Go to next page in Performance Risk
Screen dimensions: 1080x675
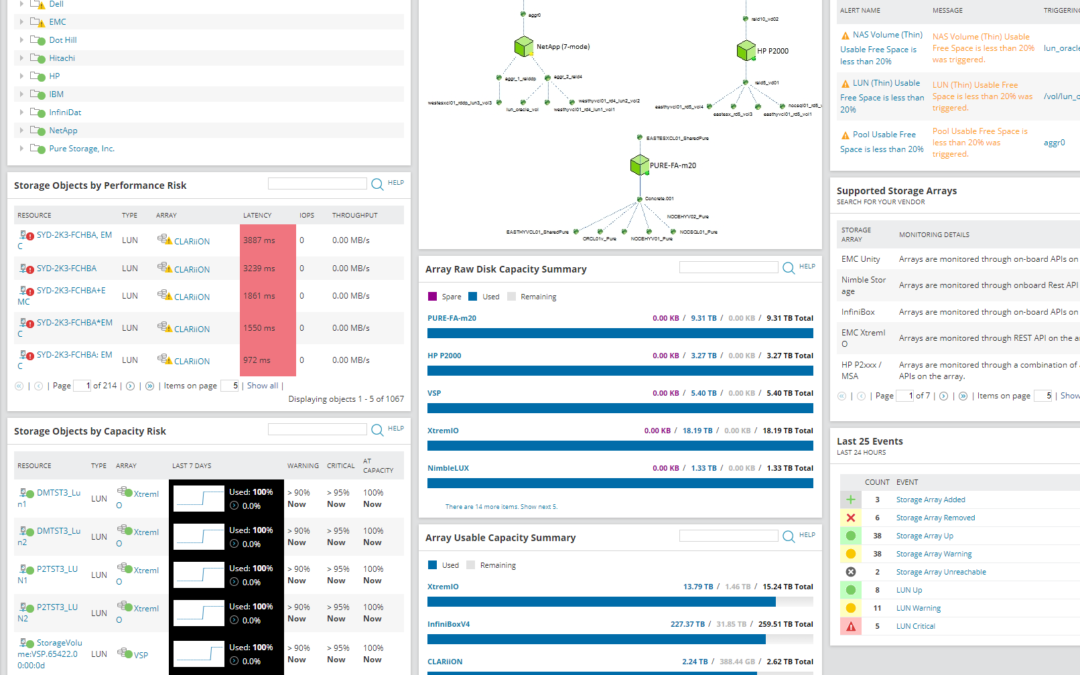click(130, 386)
